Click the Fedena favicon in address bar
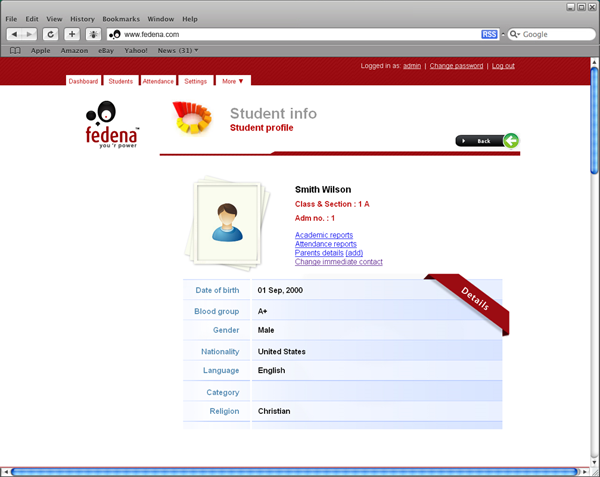Image resolution: width=600 pixels, height=477 pixels. tap(115, 34)
